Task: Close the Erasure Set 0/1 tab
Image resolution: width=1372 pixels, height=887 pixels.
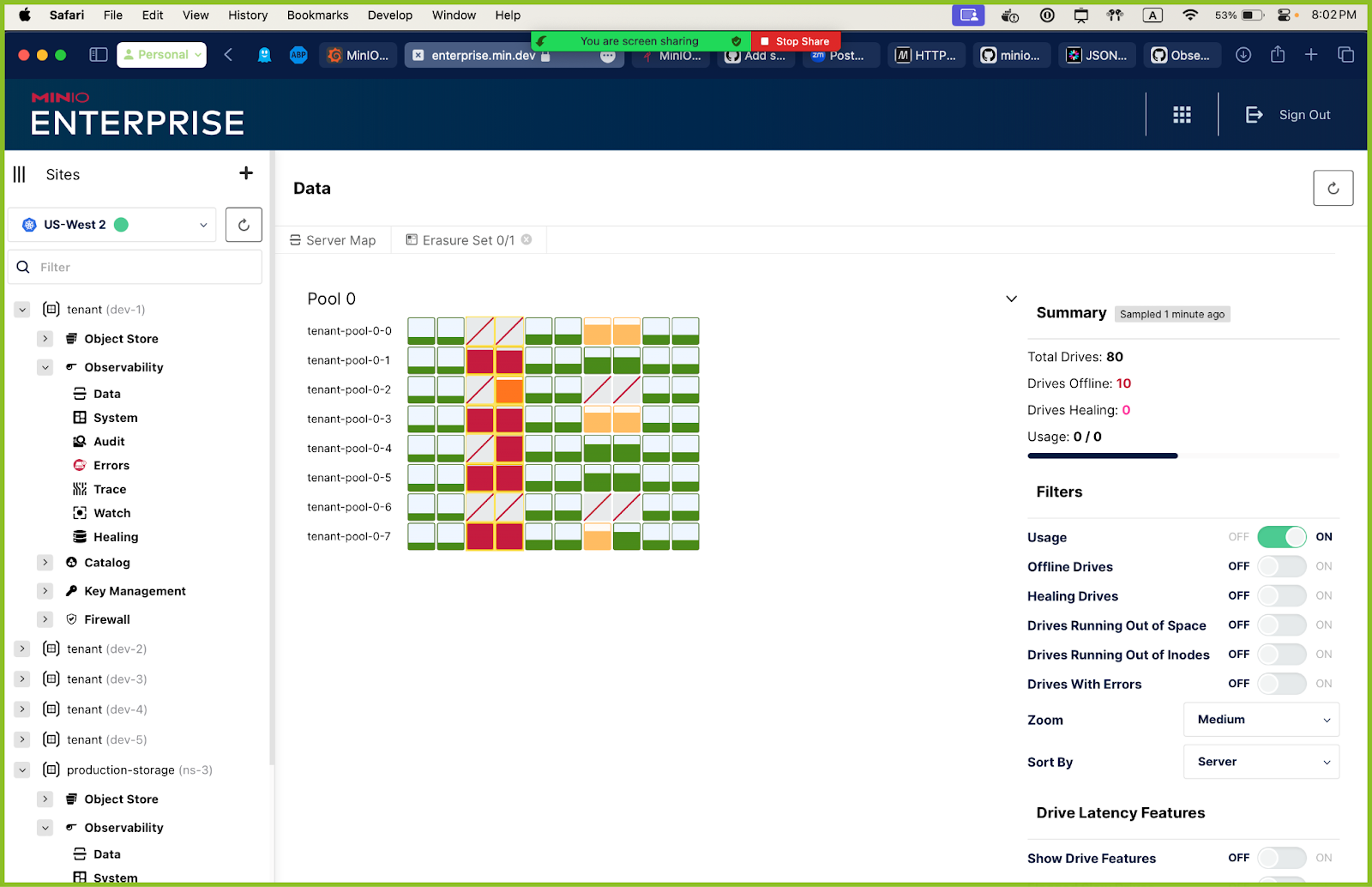Action: (x=527, y=240)
